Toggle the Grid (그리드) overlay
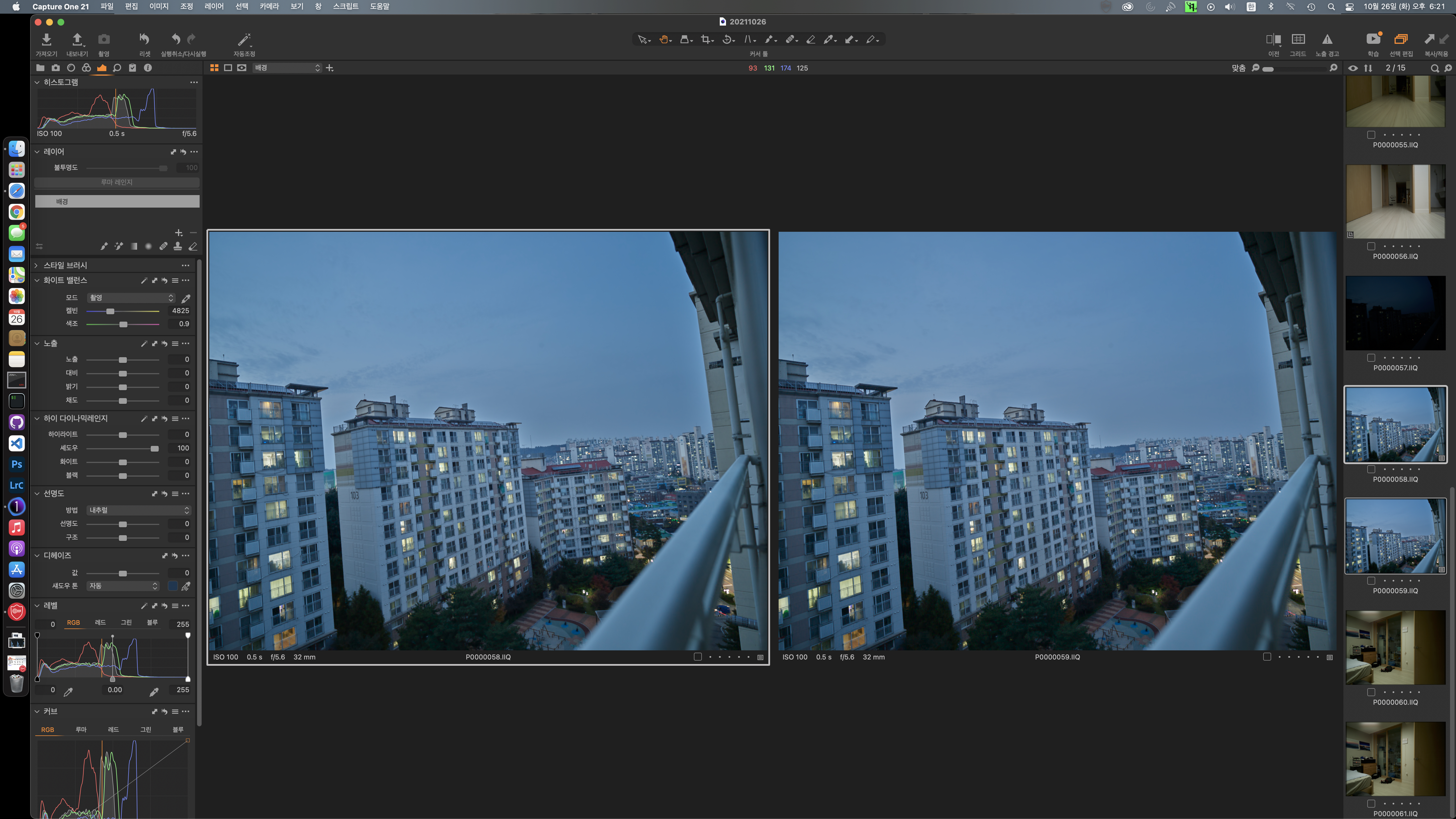The height and width of the screenshot is (819, 1456). point(1298,39)
